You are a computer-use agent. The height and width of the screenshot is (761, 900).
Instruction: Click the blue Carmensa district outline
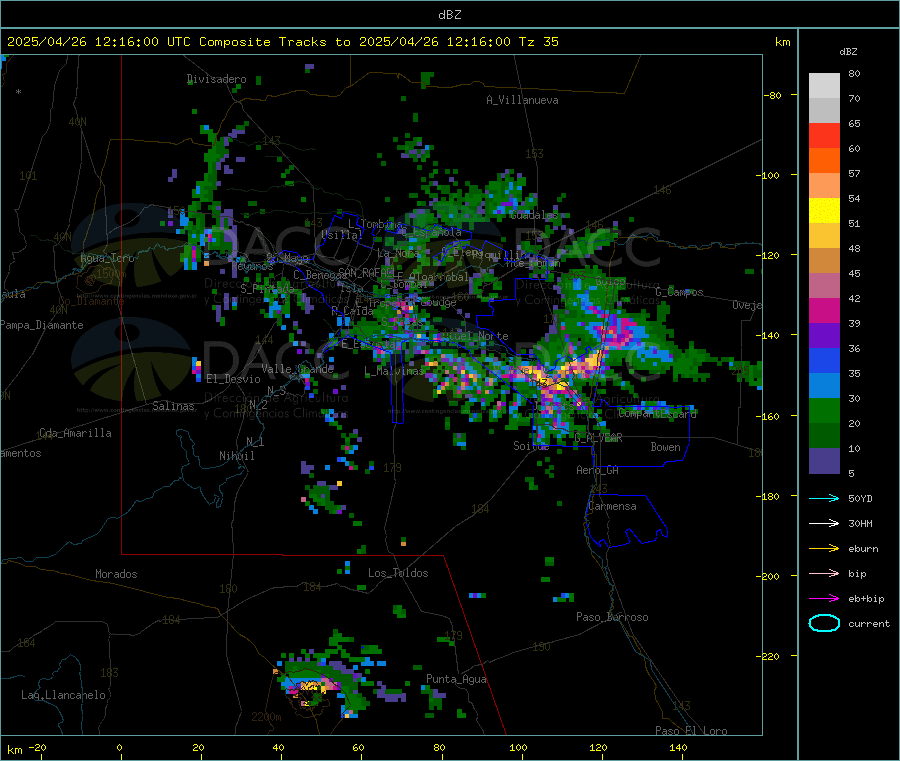(x=627, y=521)
